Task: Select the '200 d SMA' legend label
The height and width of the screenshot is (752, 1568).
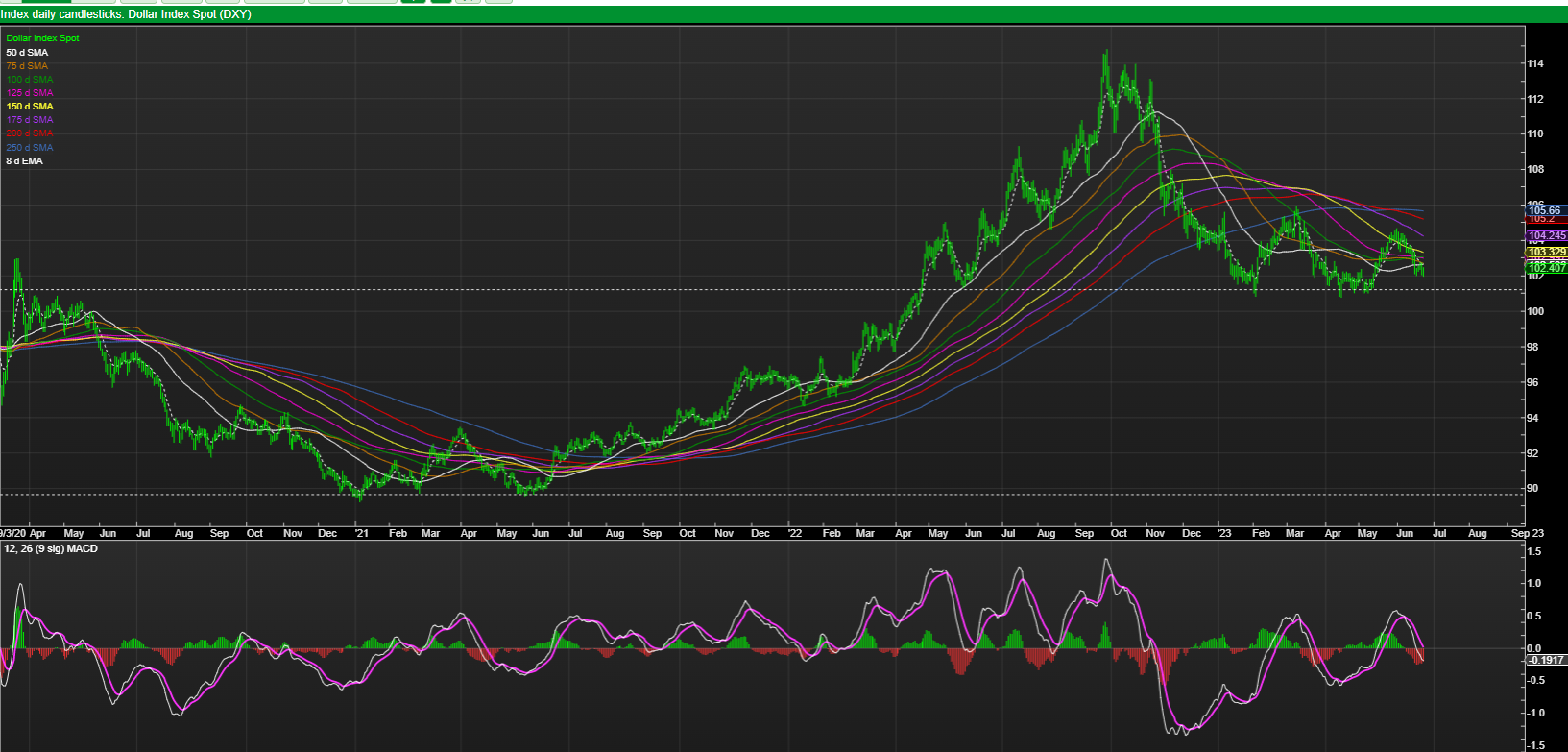Action: pos(30,133)
